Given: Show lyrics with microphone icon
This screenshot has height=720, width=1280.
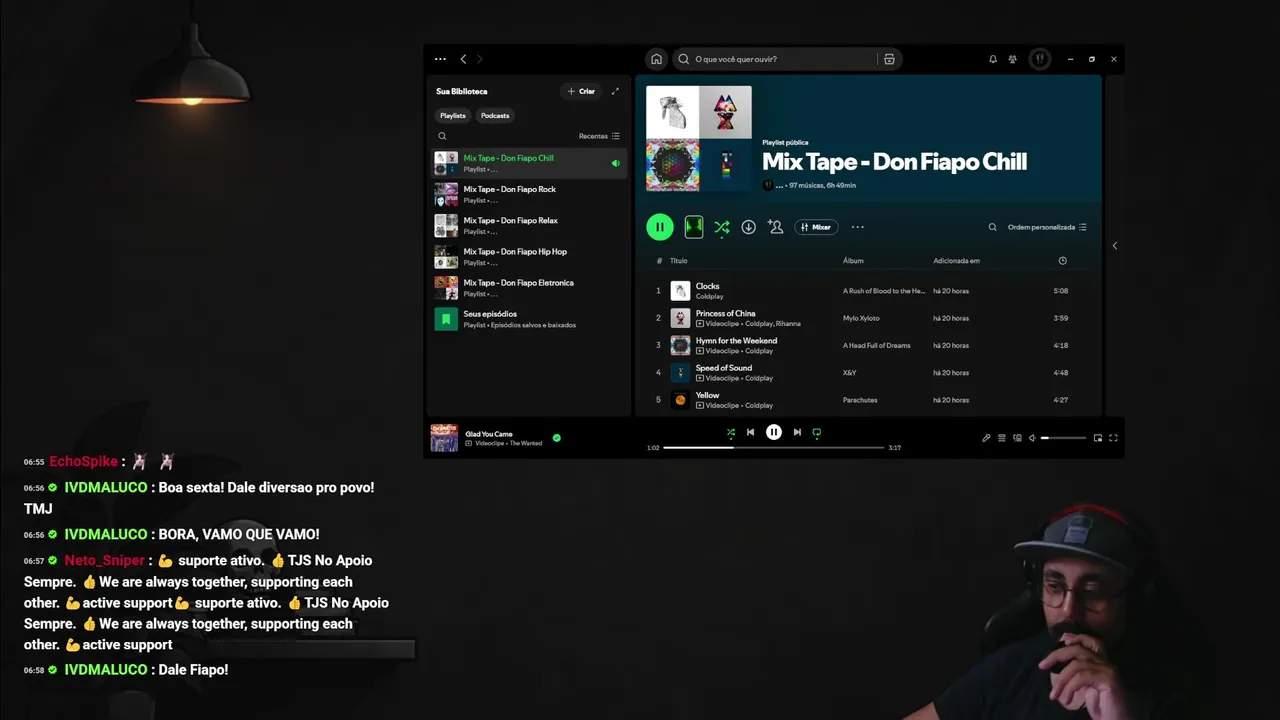Looking at the screenshot, I should (x=986, y=438).
